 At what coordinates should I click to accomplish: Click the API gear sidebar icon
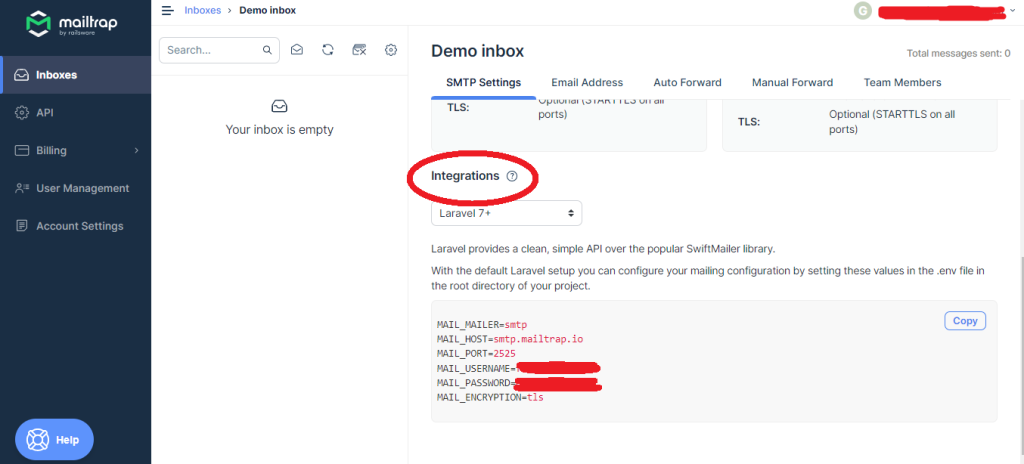pyautogui.click(x=22, y=112)
